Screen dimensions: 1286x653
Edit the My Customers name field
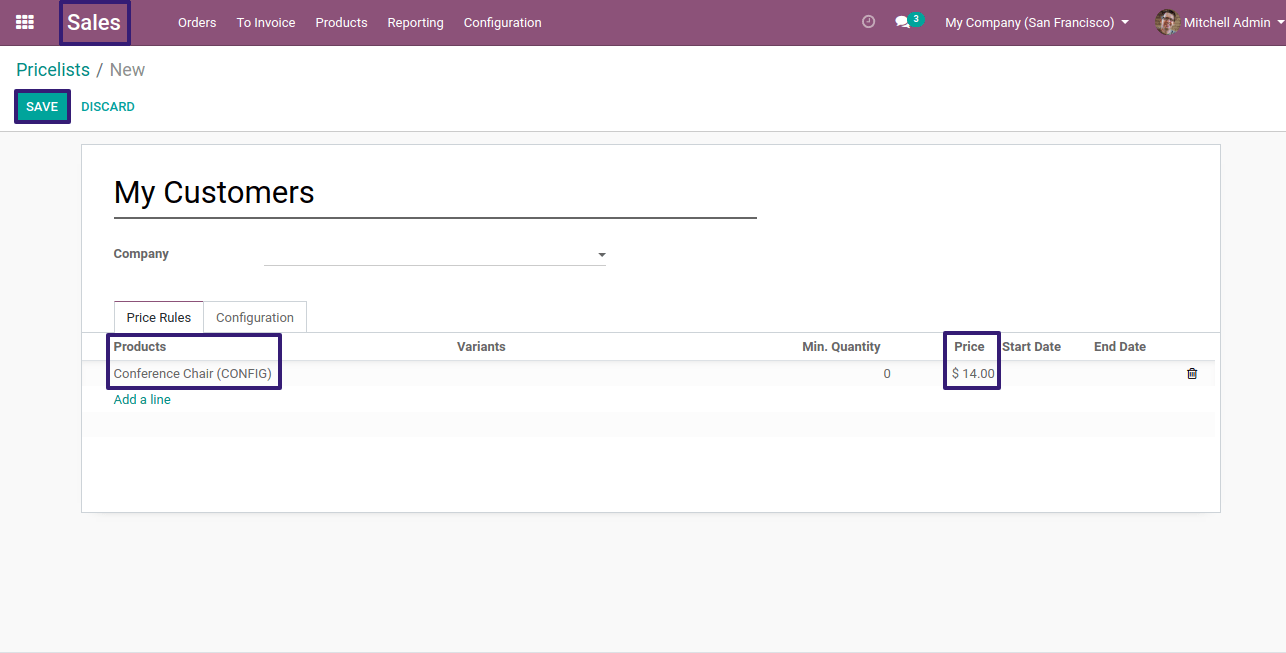coord(435,193)
